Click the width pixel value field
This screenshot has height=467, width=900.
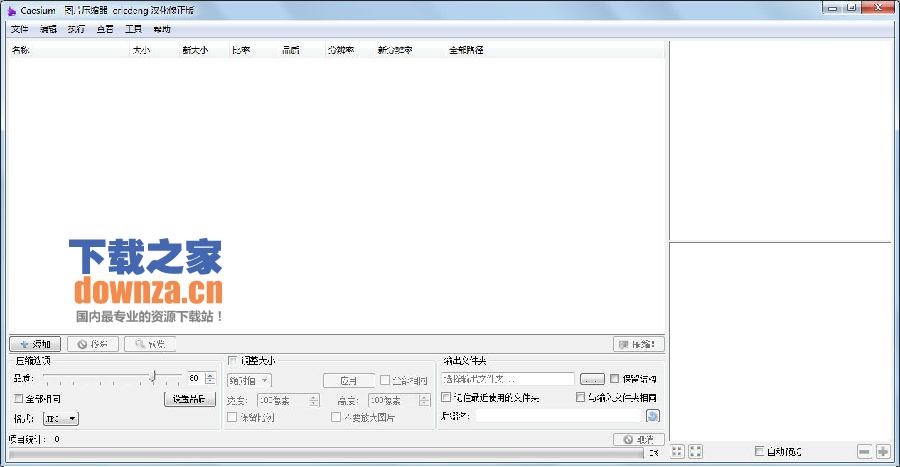tap(283, 400)
